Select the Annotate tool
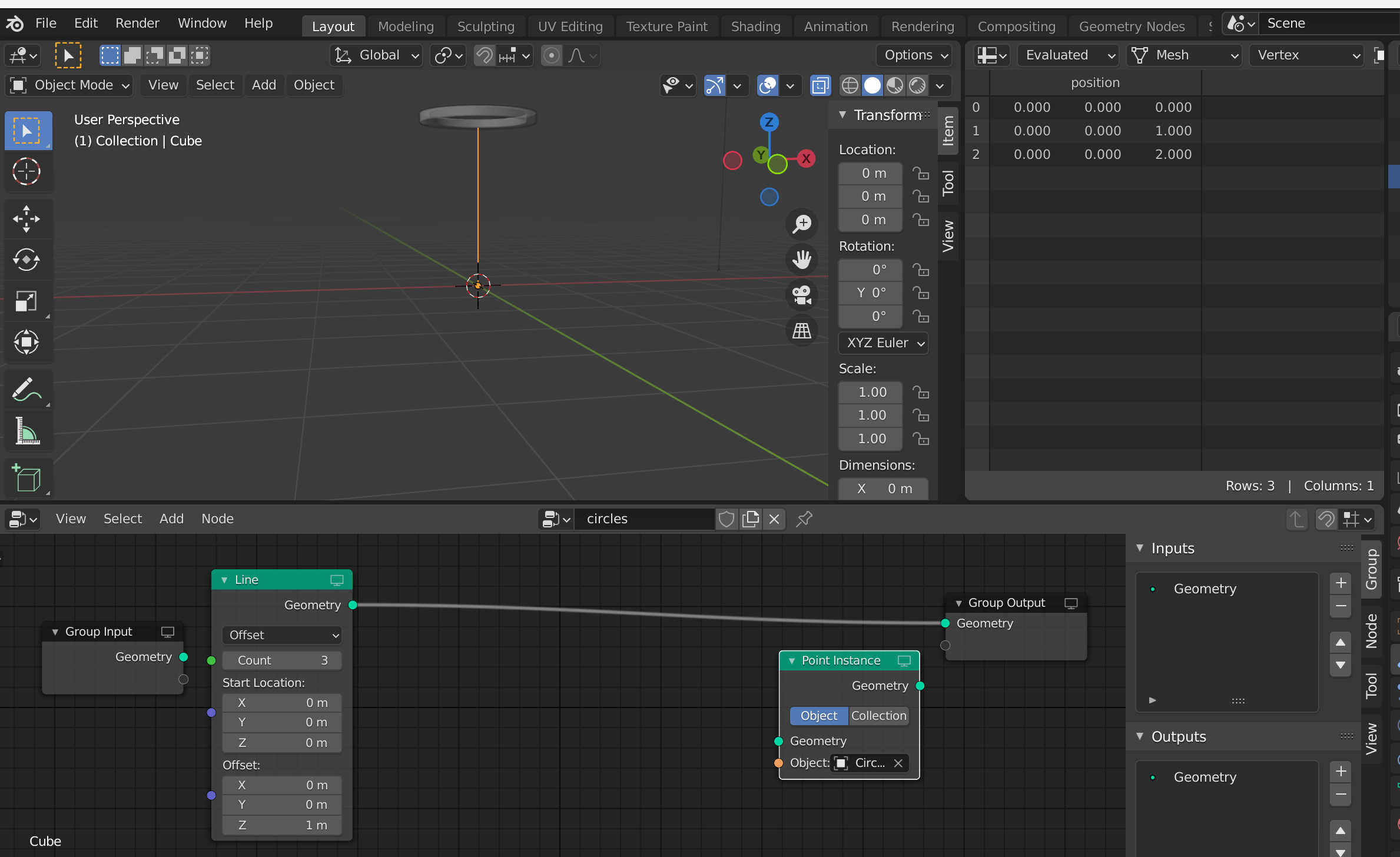 pos(26,389)
